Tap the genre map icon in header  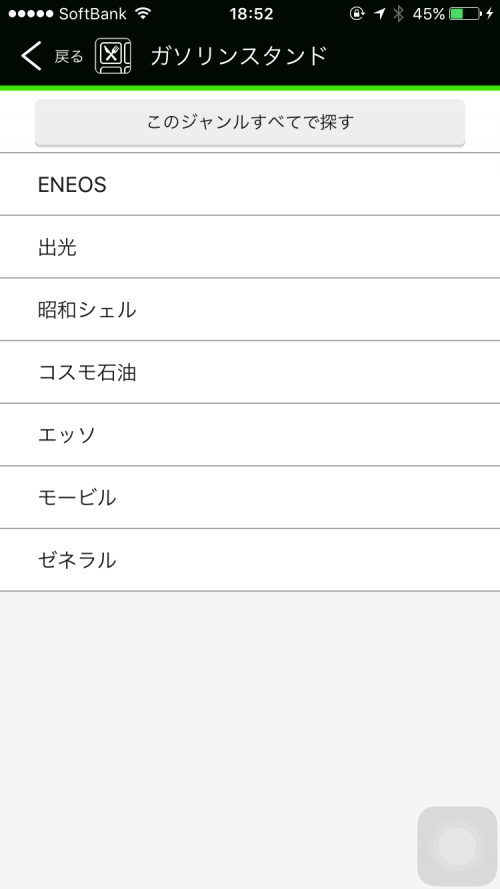[113, 56]
